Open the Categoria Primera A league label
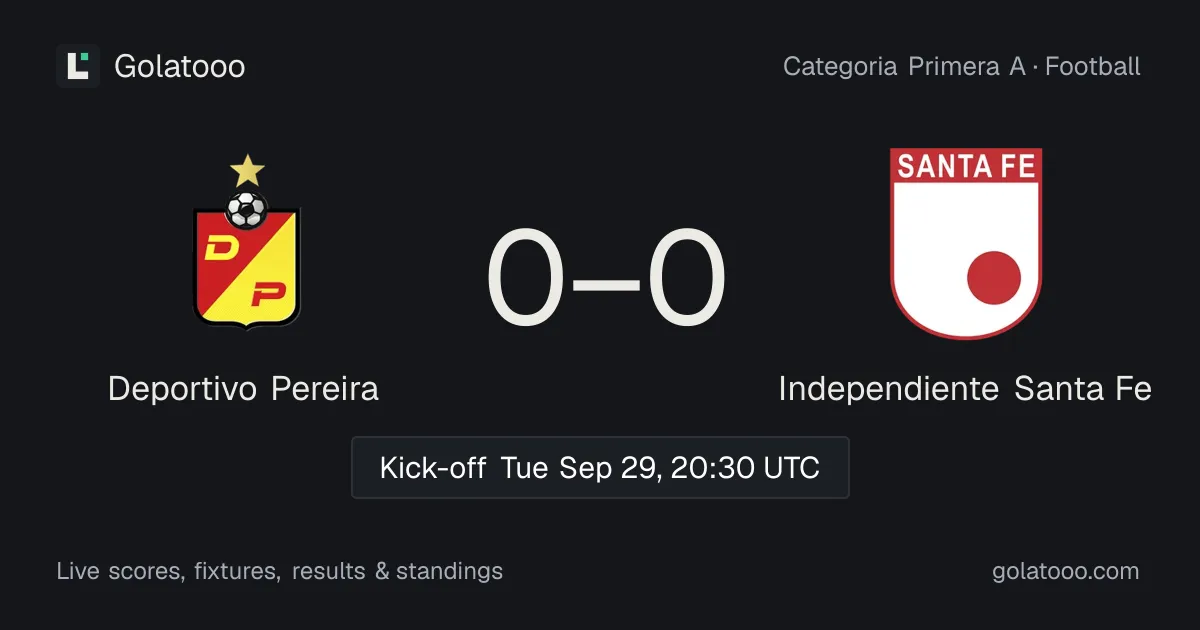 [905, 67]
